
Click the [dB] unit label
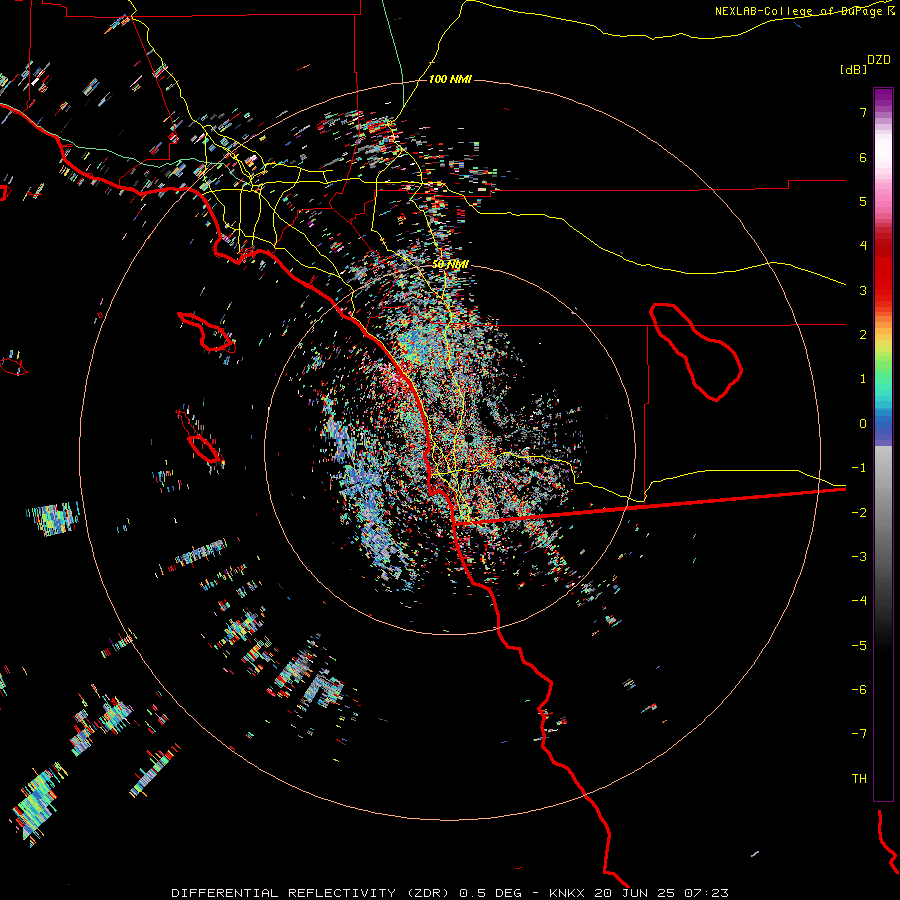pos(853,69)
